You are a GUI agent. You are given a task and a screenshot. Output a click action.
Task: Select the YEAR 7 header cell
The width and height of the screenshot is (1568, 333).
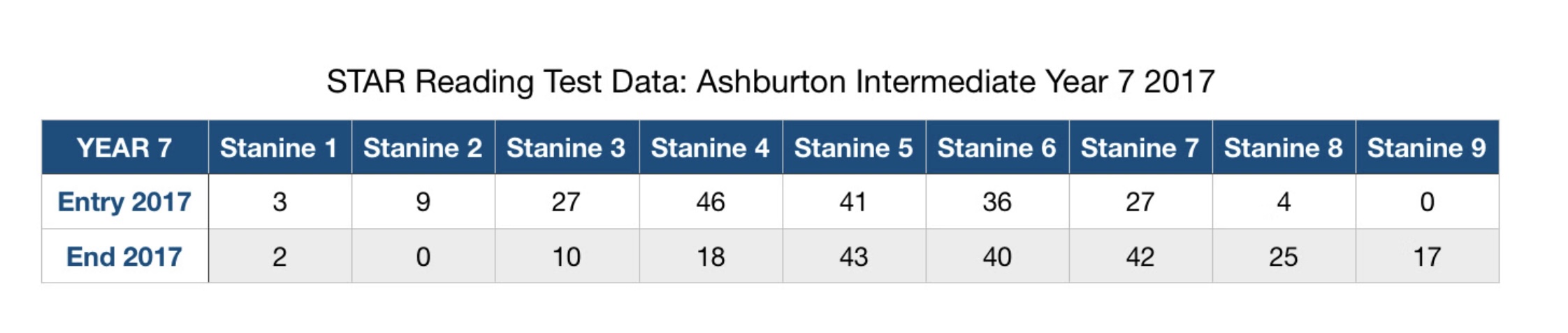tap(124, 148)
